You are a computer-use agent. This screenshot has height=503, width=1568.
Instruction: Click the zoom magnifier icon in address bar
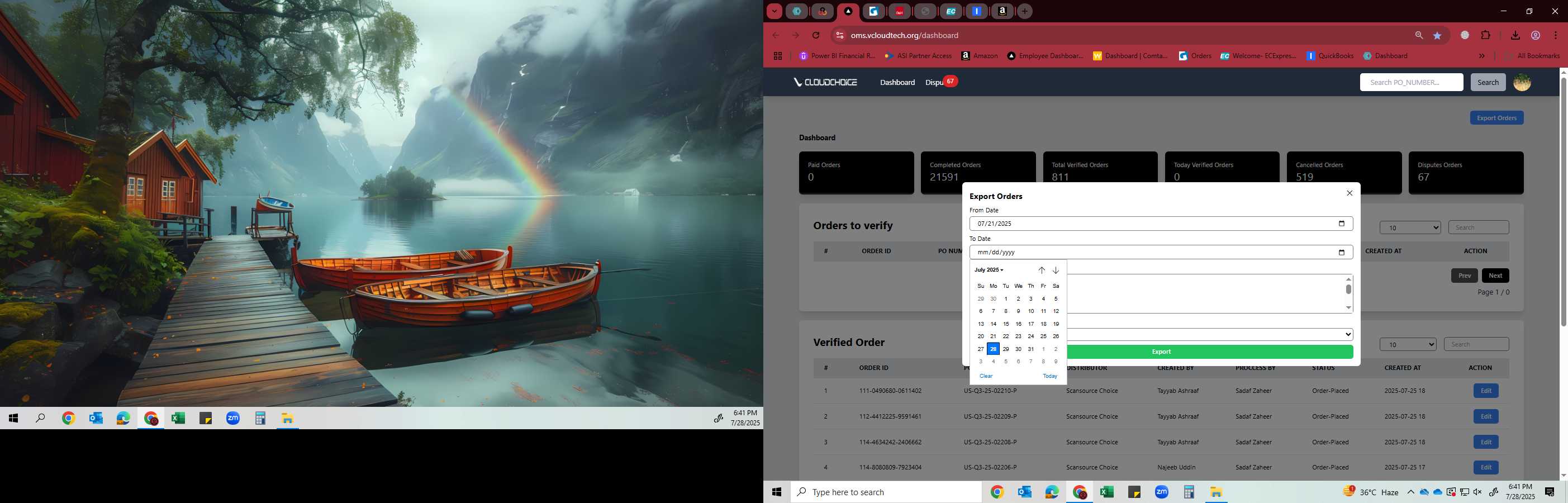pyautogui.click(x=1419, y=35)
